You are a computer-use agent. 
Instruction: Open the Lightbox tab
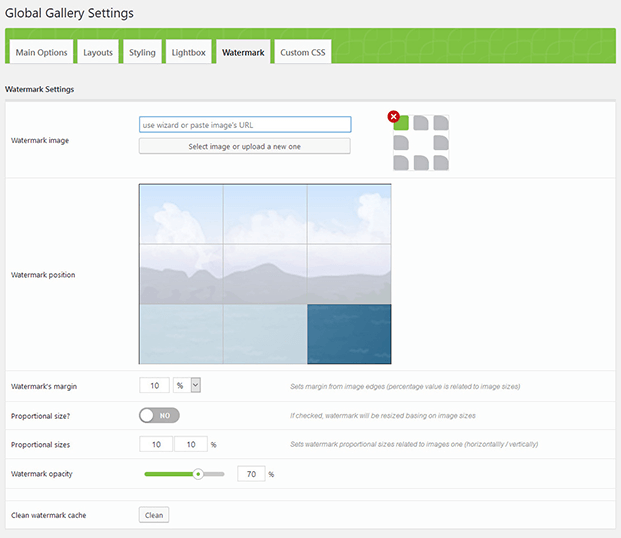(x=189, y=52)
